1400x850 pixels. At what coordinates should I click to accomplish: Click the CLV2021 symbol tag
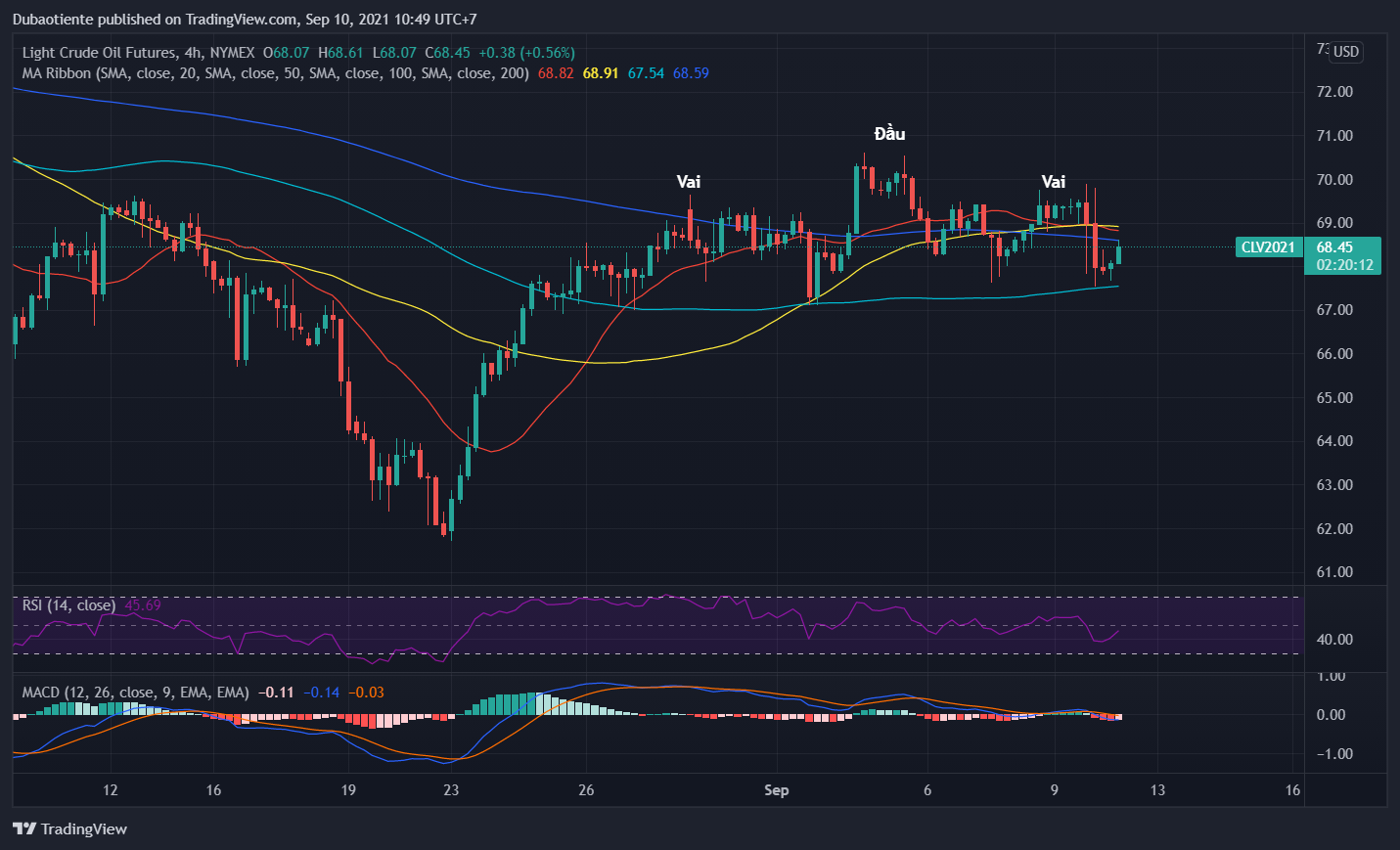1268,247
